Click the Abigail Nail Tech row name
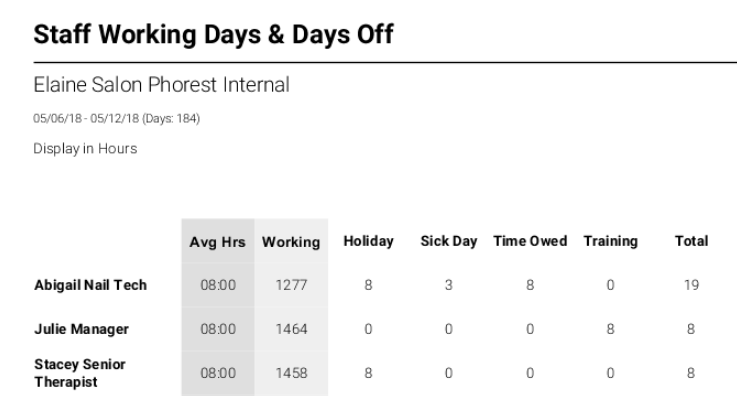 (x=90, y=285)
